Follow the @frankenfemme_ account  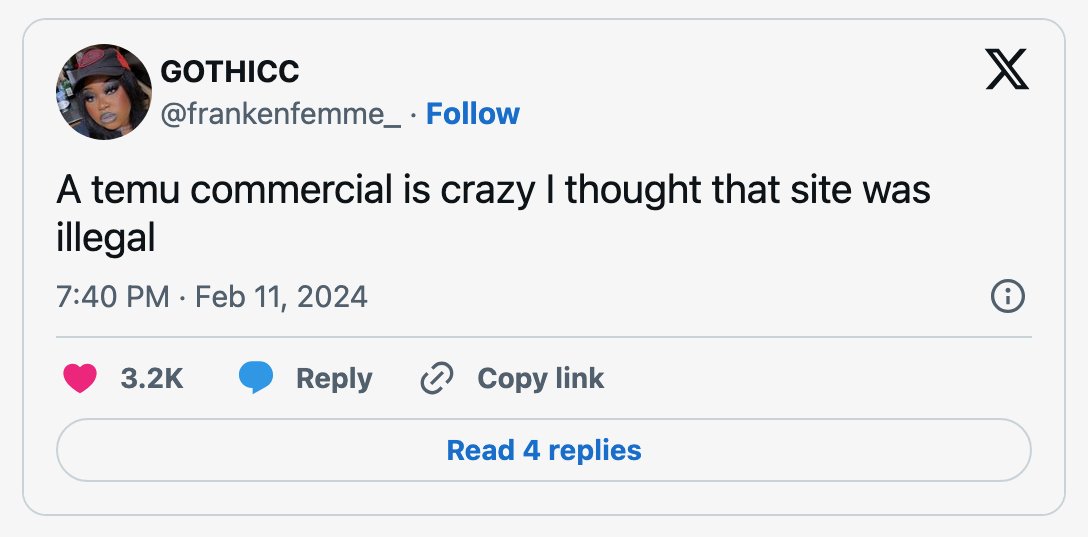473,114
